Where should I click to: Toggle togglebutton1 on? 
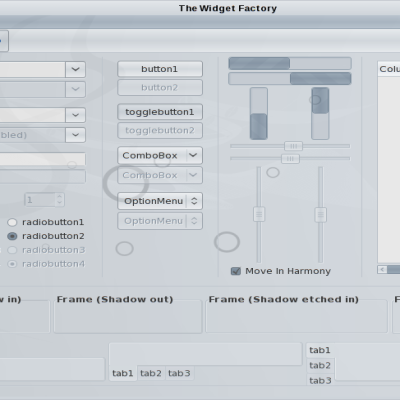point(160,112)
